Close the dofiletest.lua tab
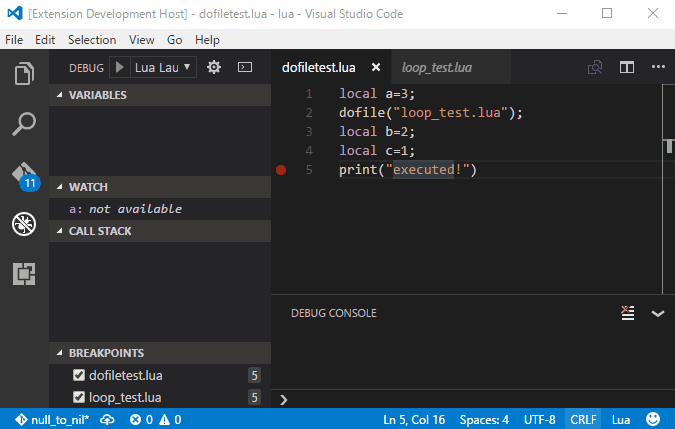The image size is (675, 429). tap(376, 67)
